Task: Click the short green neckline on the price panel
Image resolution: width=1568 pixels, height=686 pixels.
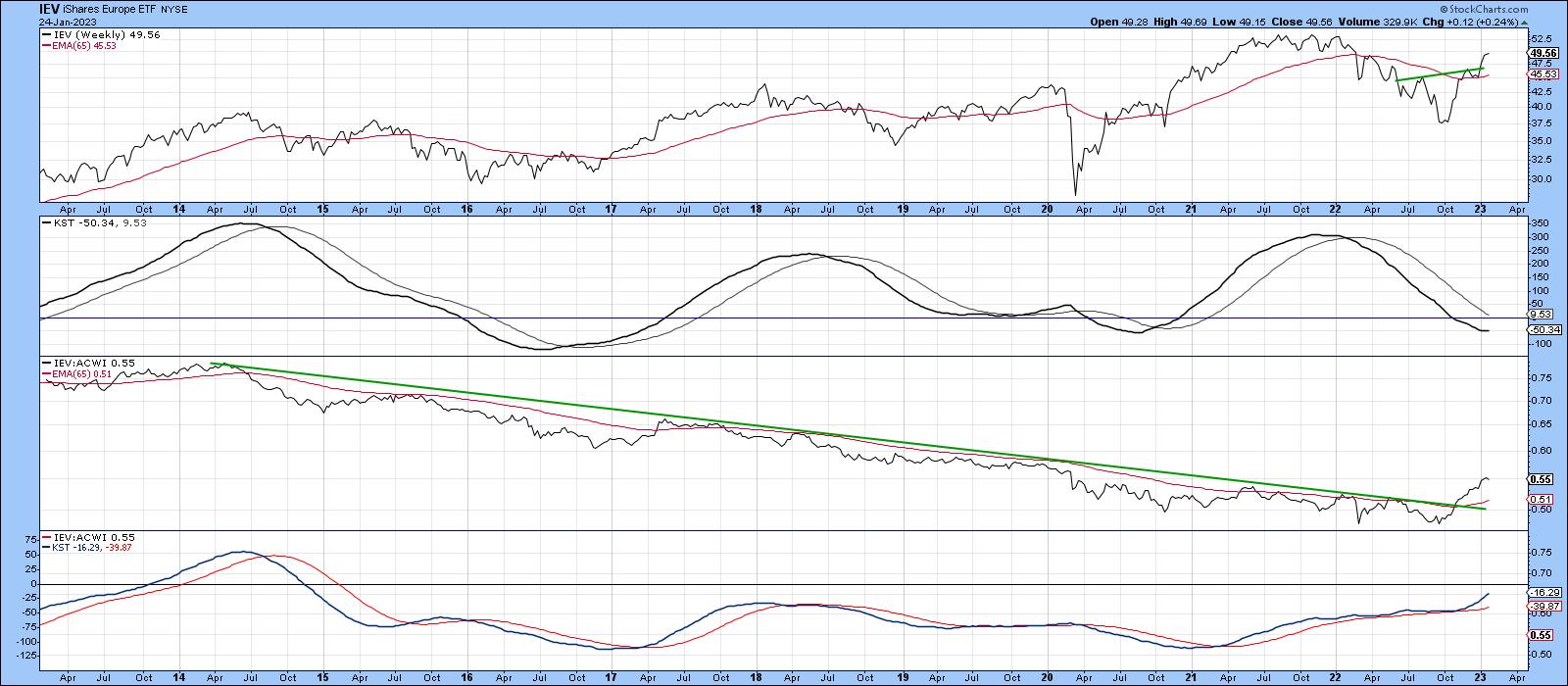Action: pos(1439,73)
